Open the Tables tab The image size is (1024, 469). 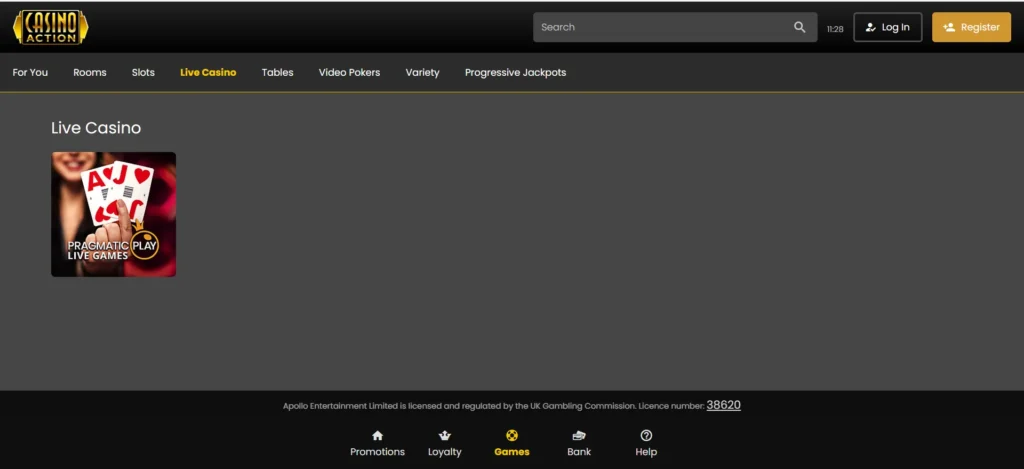(x=278, y=73)
